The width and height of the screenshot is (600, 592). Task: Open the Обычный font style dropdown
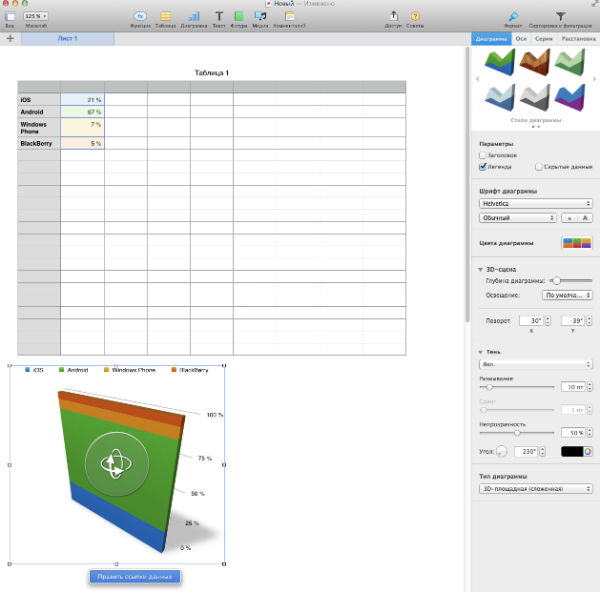pos(518,218)
